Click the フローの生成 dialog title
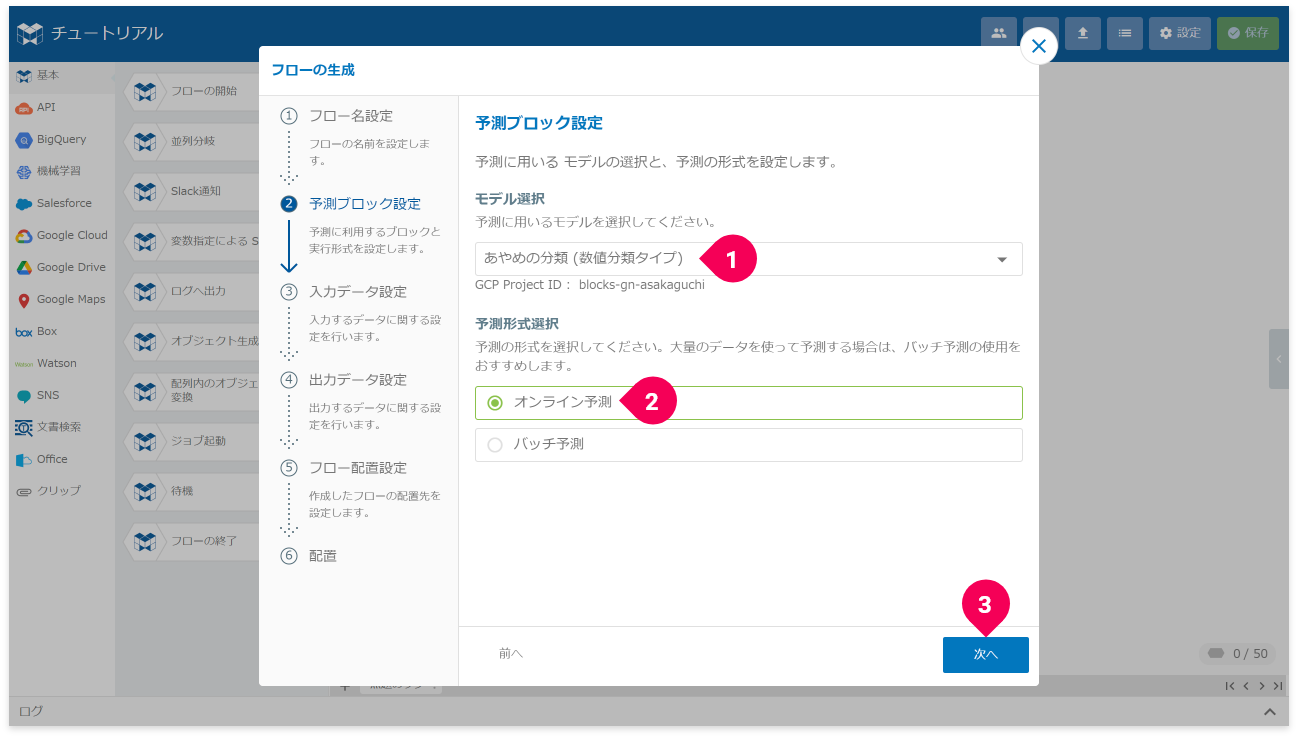The width and height of the screenshot is (1298, 738). 313,70
